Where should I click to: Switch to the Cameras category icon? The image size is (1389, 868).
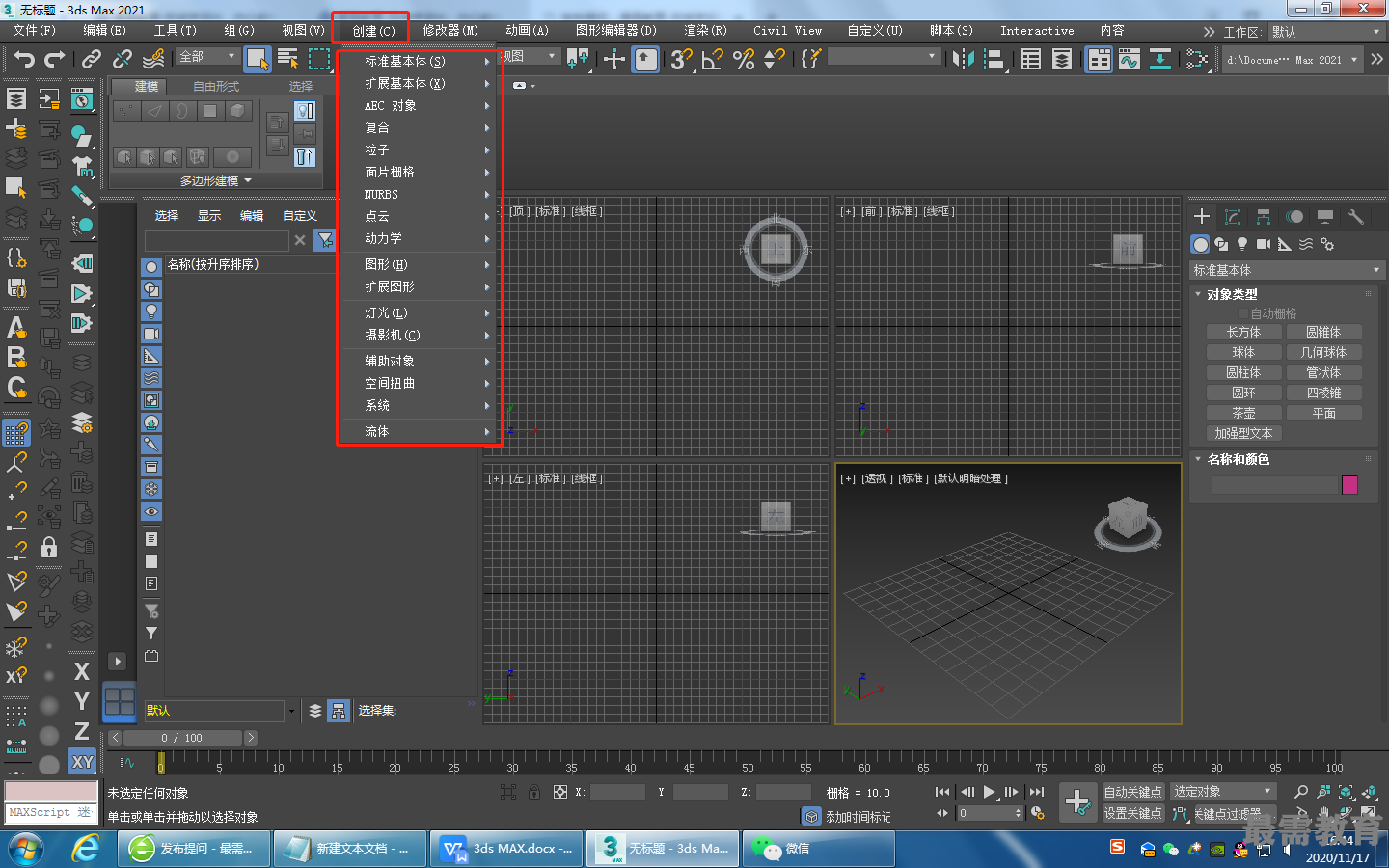[x=1264, y=244]
